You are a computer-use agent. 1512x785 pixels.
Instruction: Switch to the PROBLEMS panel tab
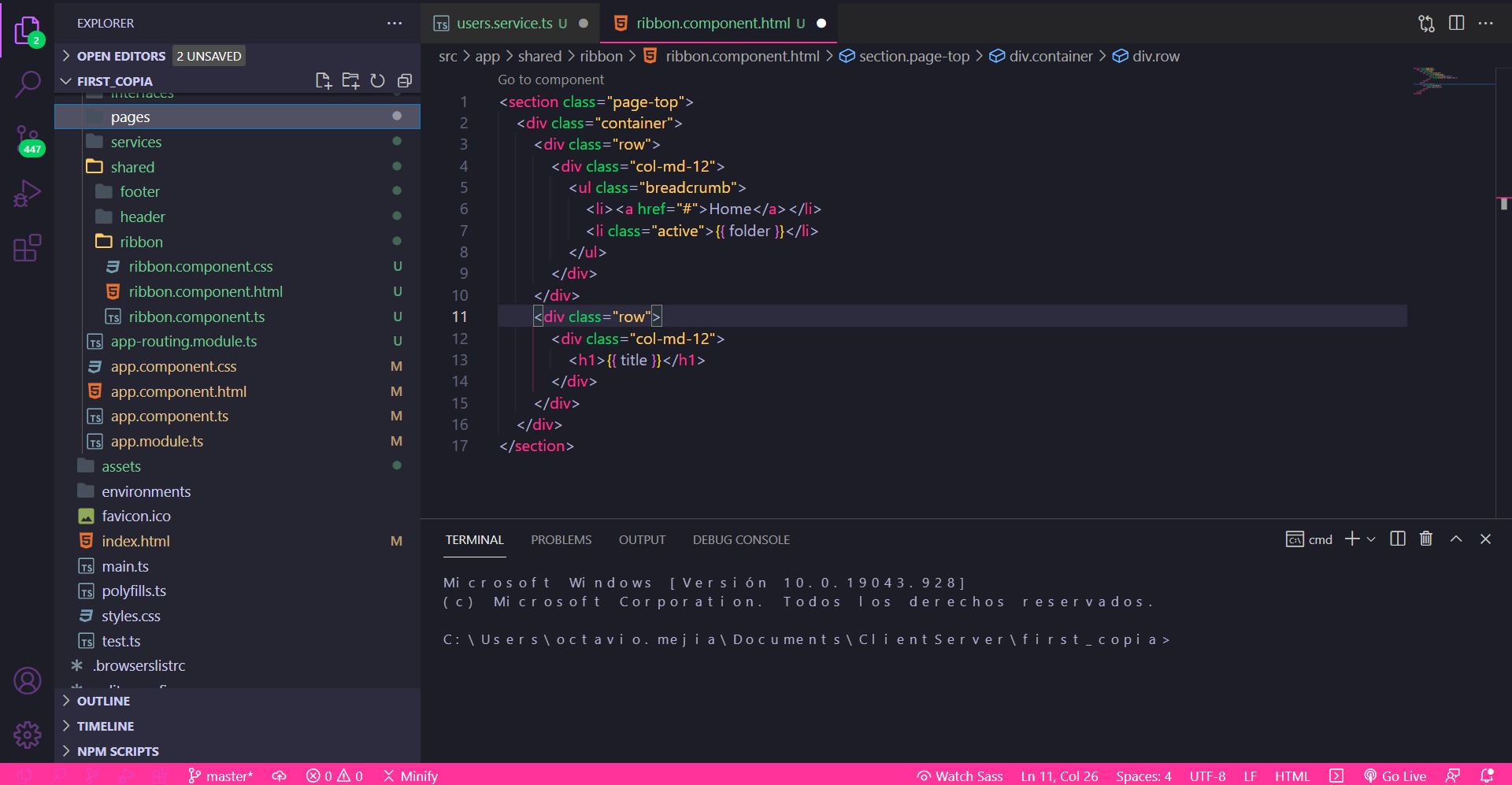561,539
